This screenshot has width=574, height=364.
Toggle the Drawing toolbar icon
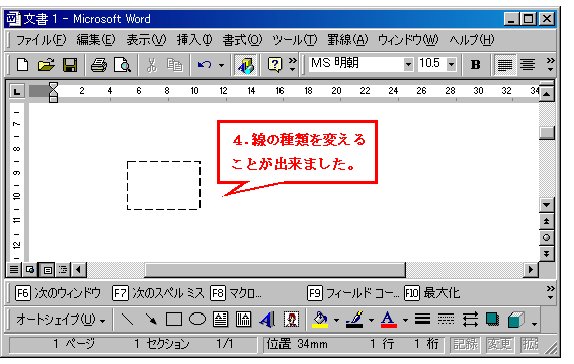coord(245,65)
